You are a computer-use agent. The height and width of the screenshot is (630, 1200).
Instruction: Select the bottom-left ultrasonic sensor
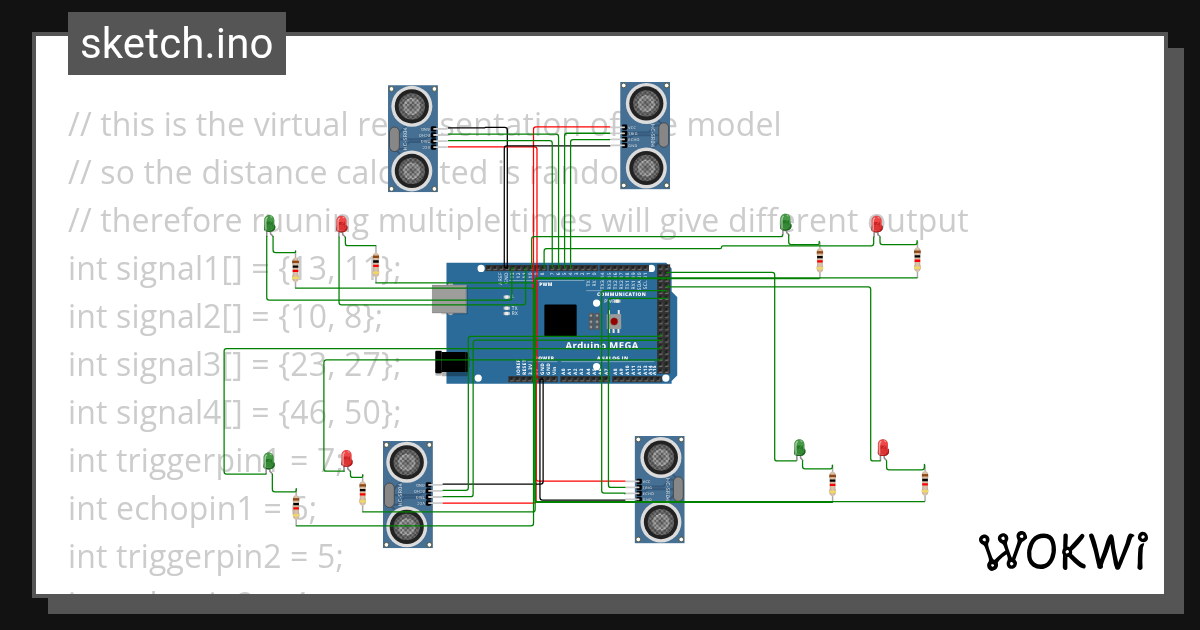(408, 493)
